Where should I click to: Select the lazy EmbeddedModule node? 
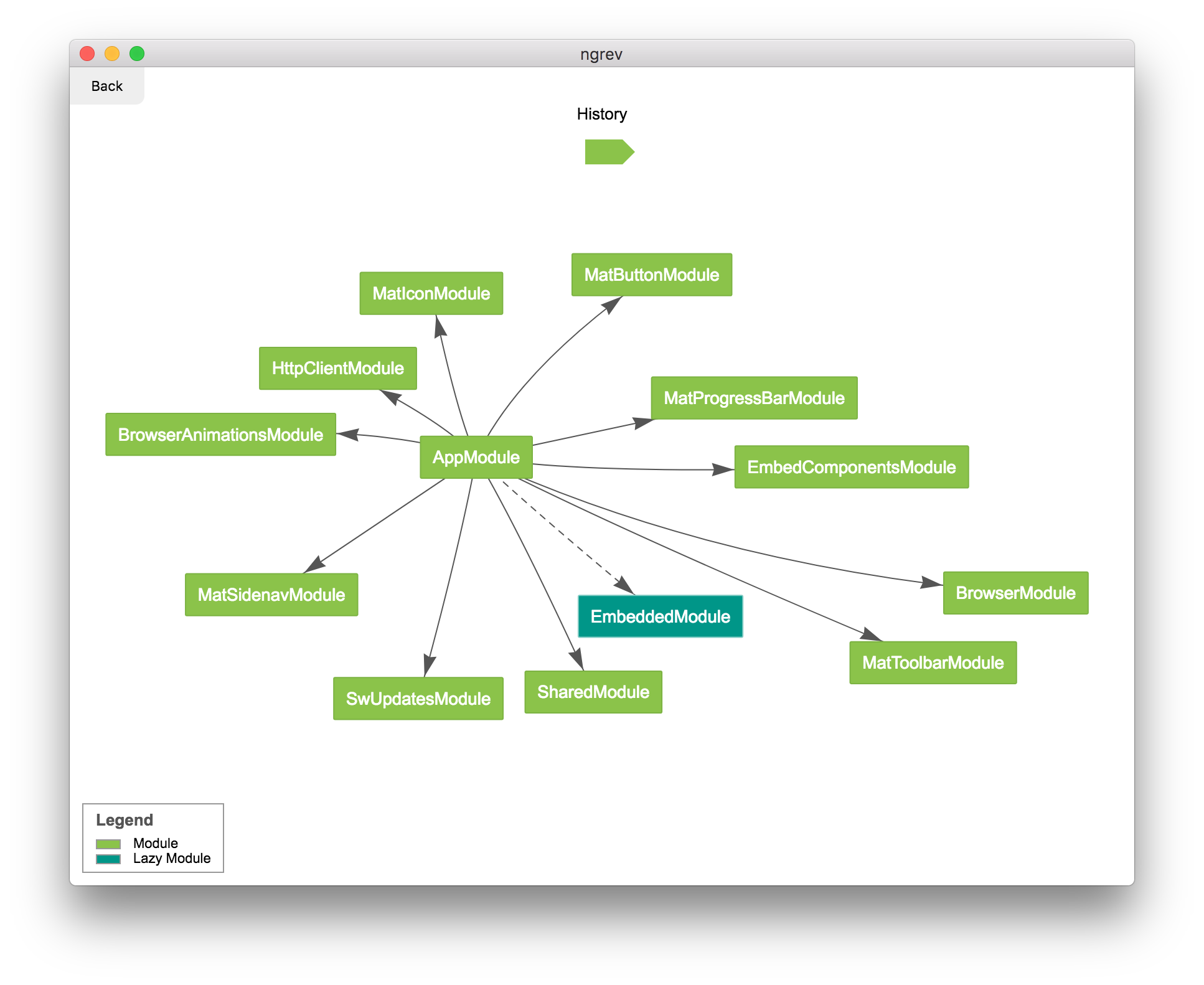tap(660, 616)
